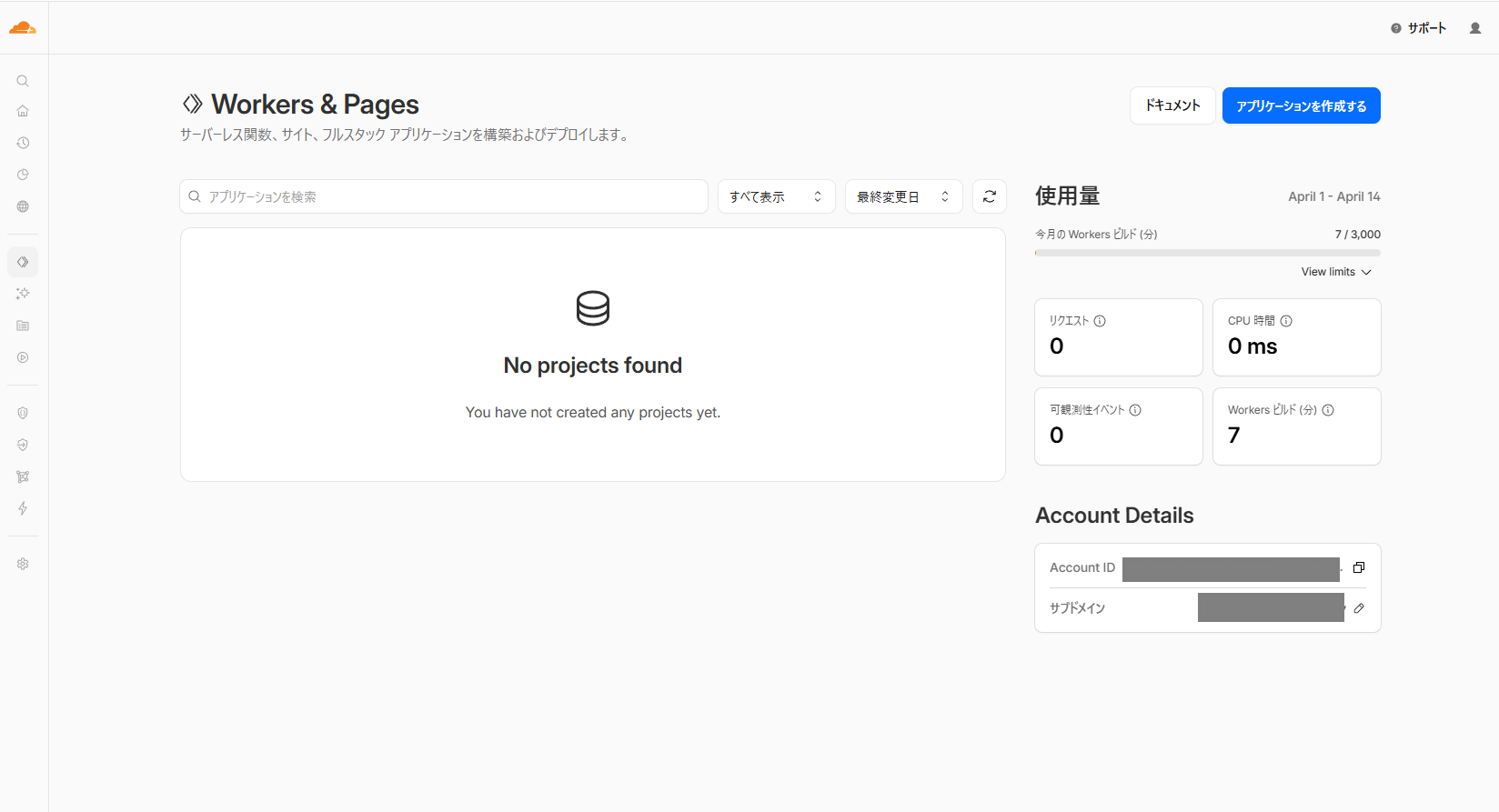Open the 最終変更日 sort dropdown
The height and width of the screenshot is (812, 1499).
coord(903,196)
